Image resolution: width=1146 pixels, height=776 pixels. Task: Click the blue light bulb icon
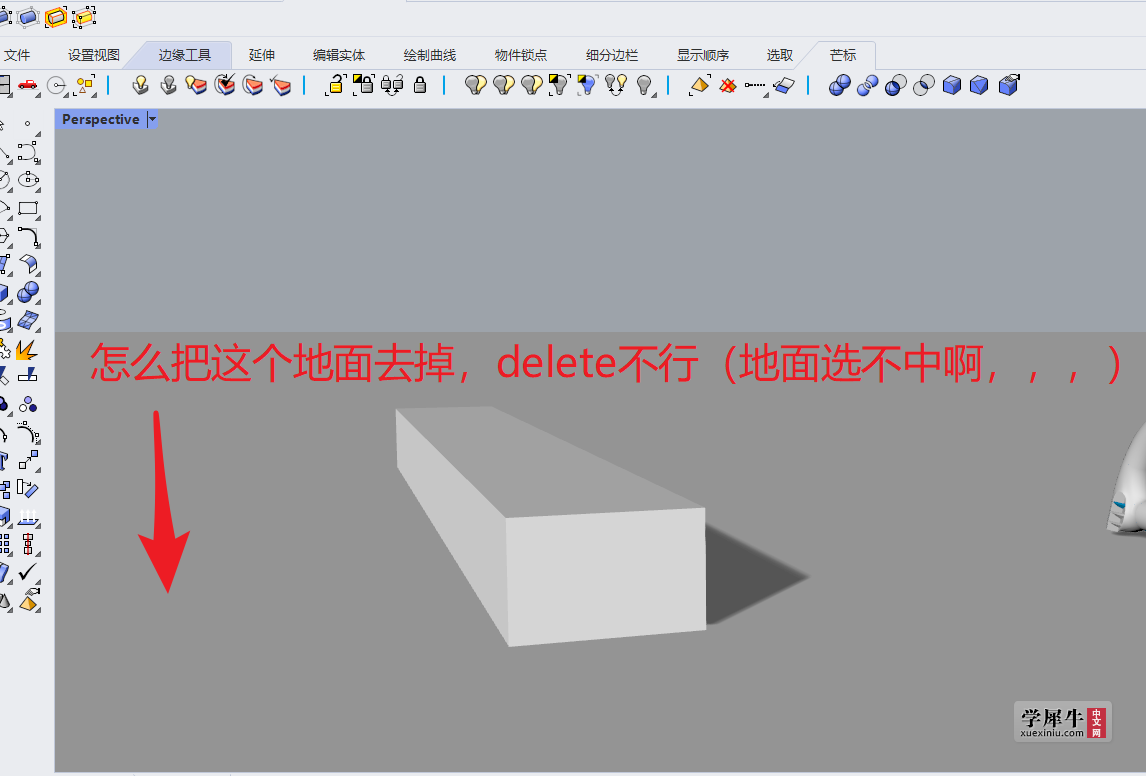pyautogui.click(x=587, y=85)
